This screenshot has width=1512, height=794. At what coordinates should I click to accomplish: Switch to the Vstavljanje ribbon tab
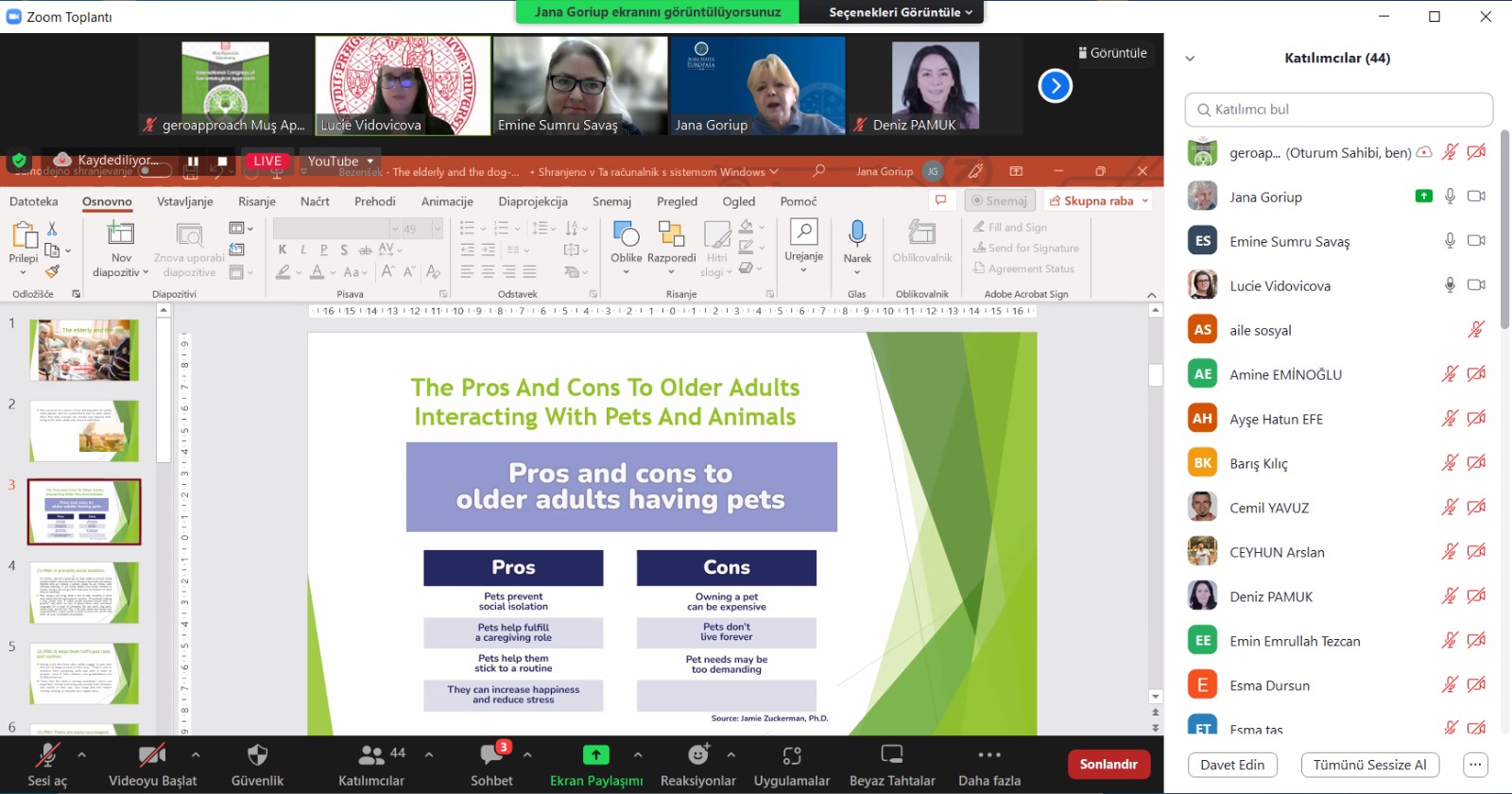(x=184, y=201)
